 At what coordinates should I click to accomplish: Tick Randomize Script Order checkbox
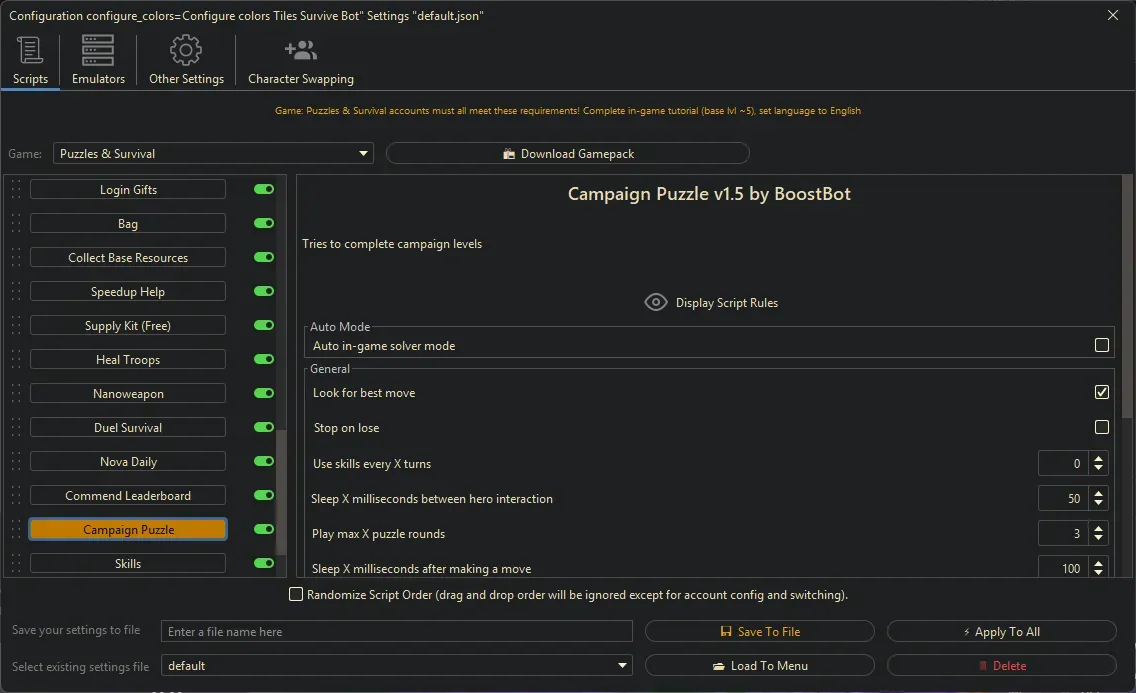click(296, 595)
